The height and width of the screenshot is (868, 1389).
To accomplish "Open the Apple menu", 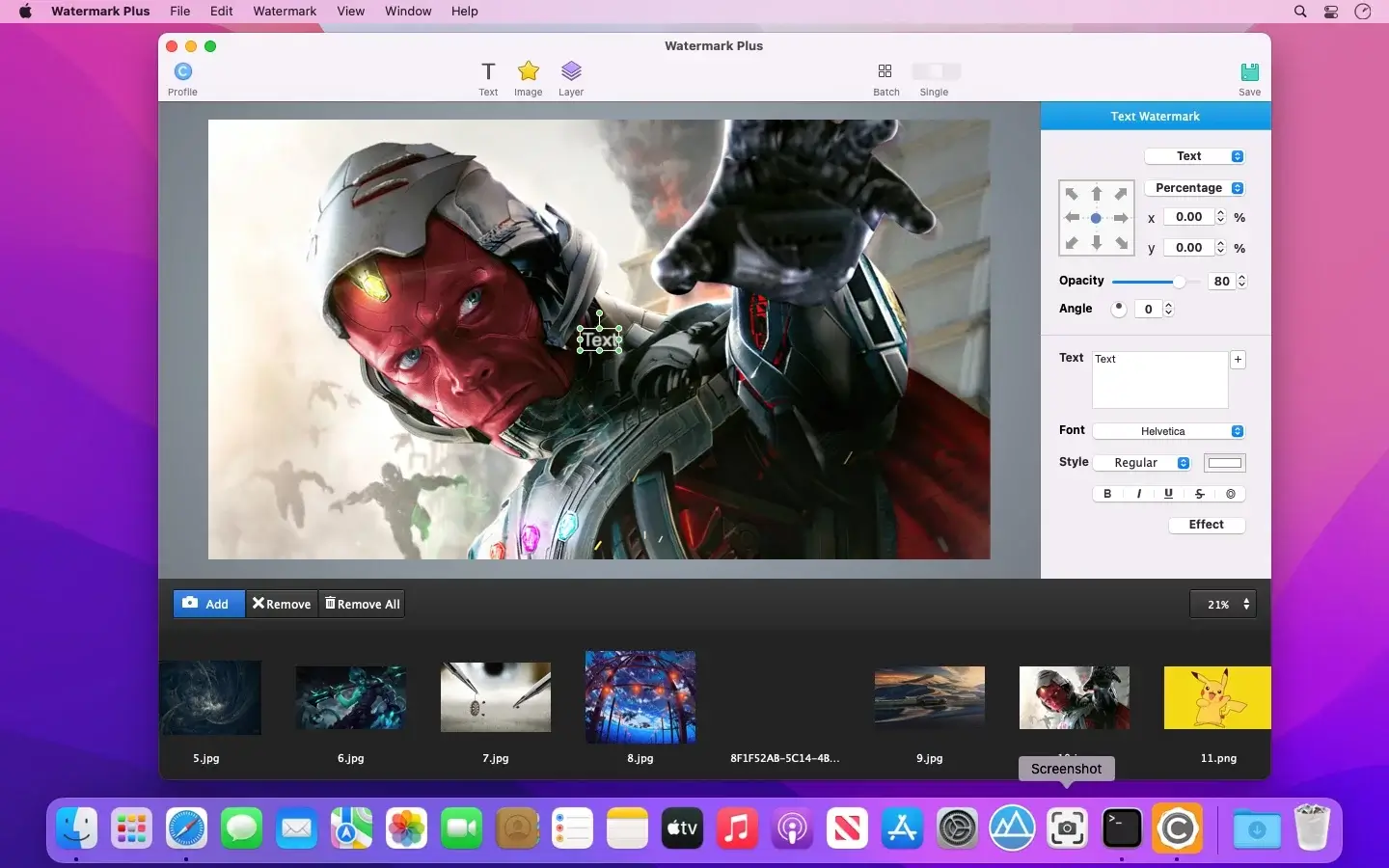I will [25, 12].
